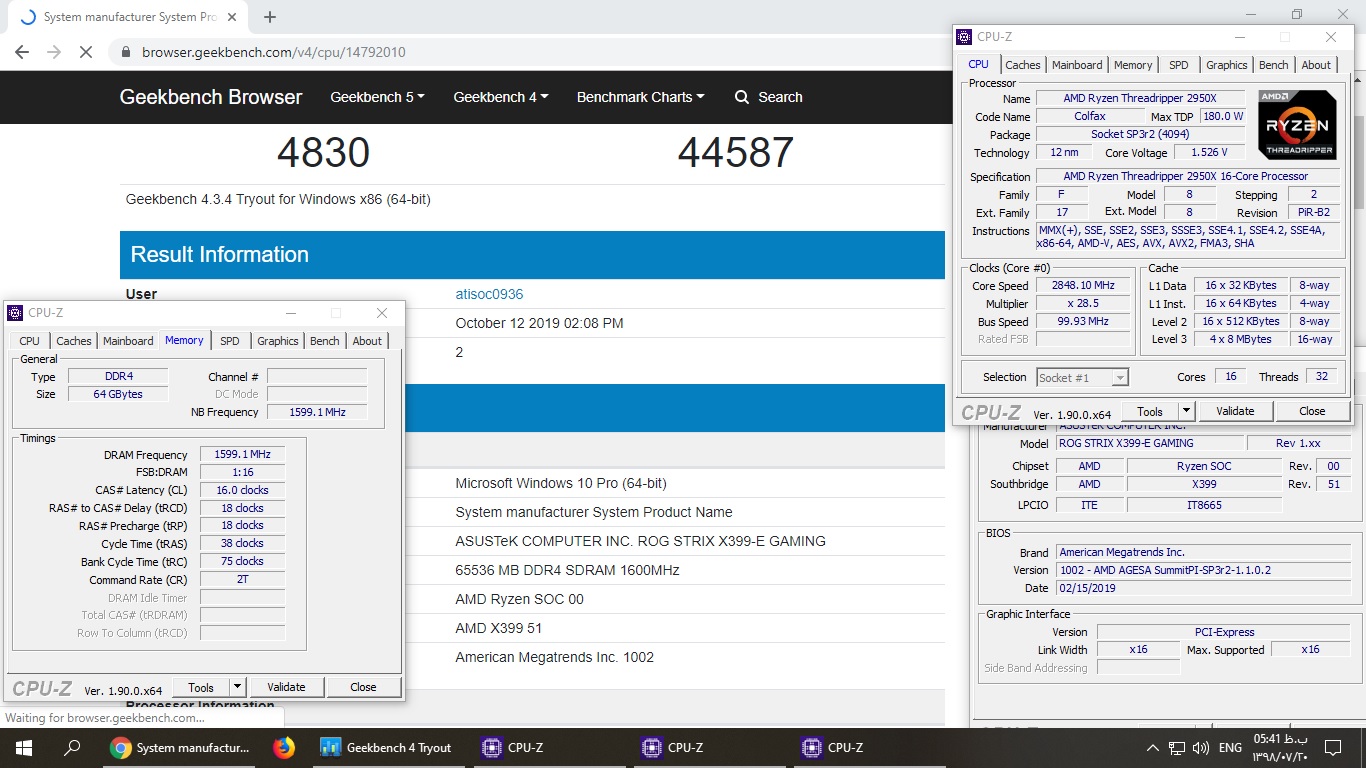
Task: Switch to Mainboard tab in CPU window
Action: click(x=1077, y=65)
